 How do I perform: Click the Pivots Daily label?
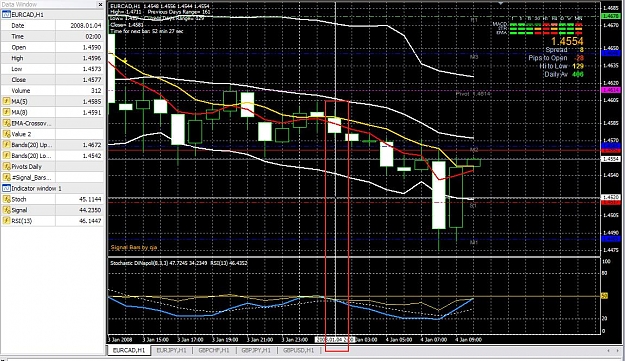click(26, 167)
